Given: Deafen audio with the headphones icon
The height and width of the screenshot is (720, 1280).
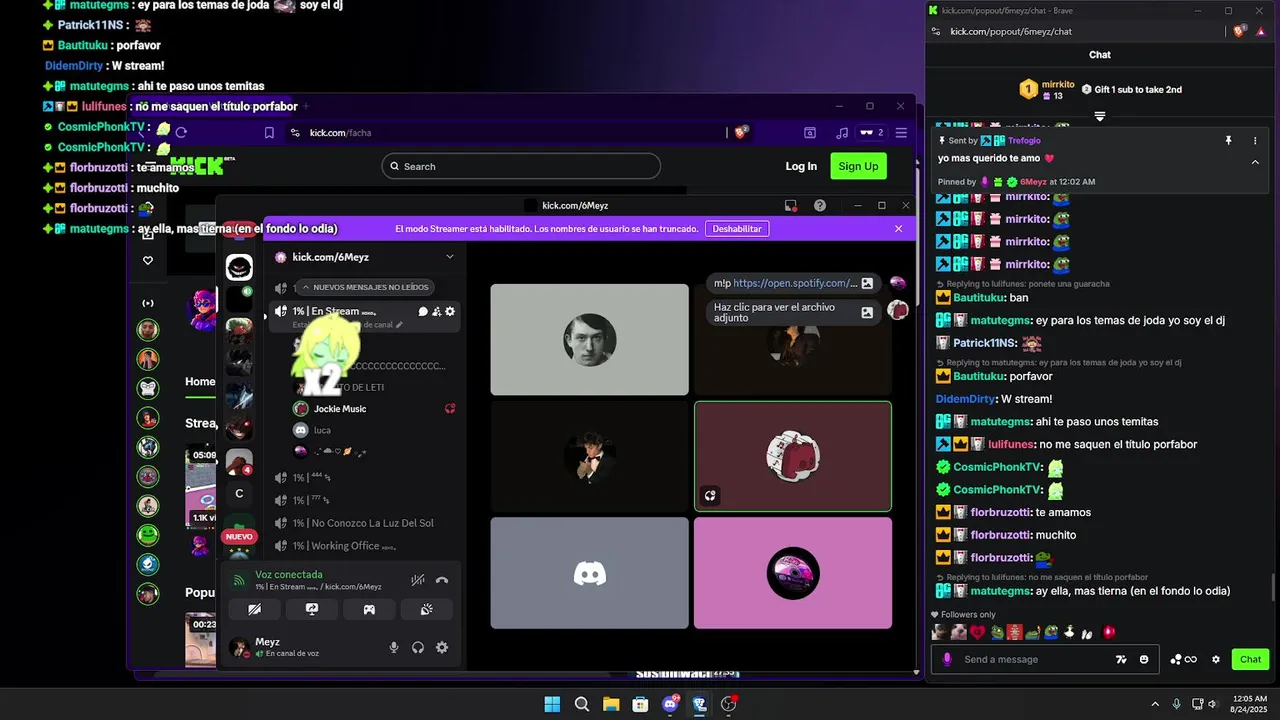Looking at the screenshot, I should (418, 648).
